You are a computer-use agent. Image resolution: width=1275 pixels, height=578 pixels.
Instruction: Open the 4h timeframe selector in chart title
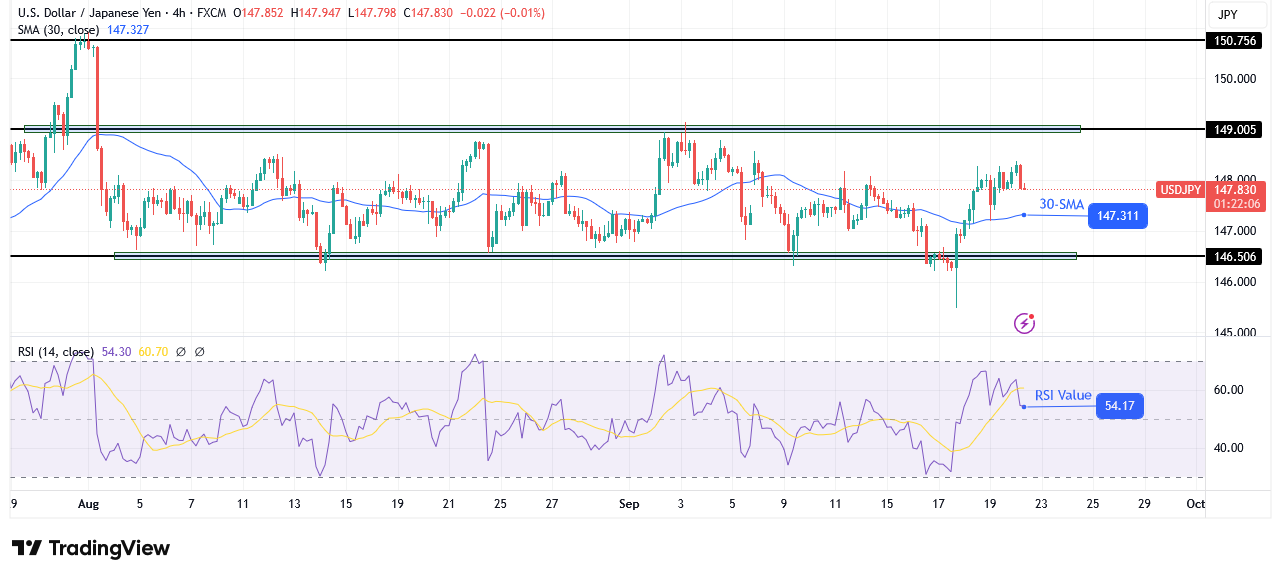[181, 13]
